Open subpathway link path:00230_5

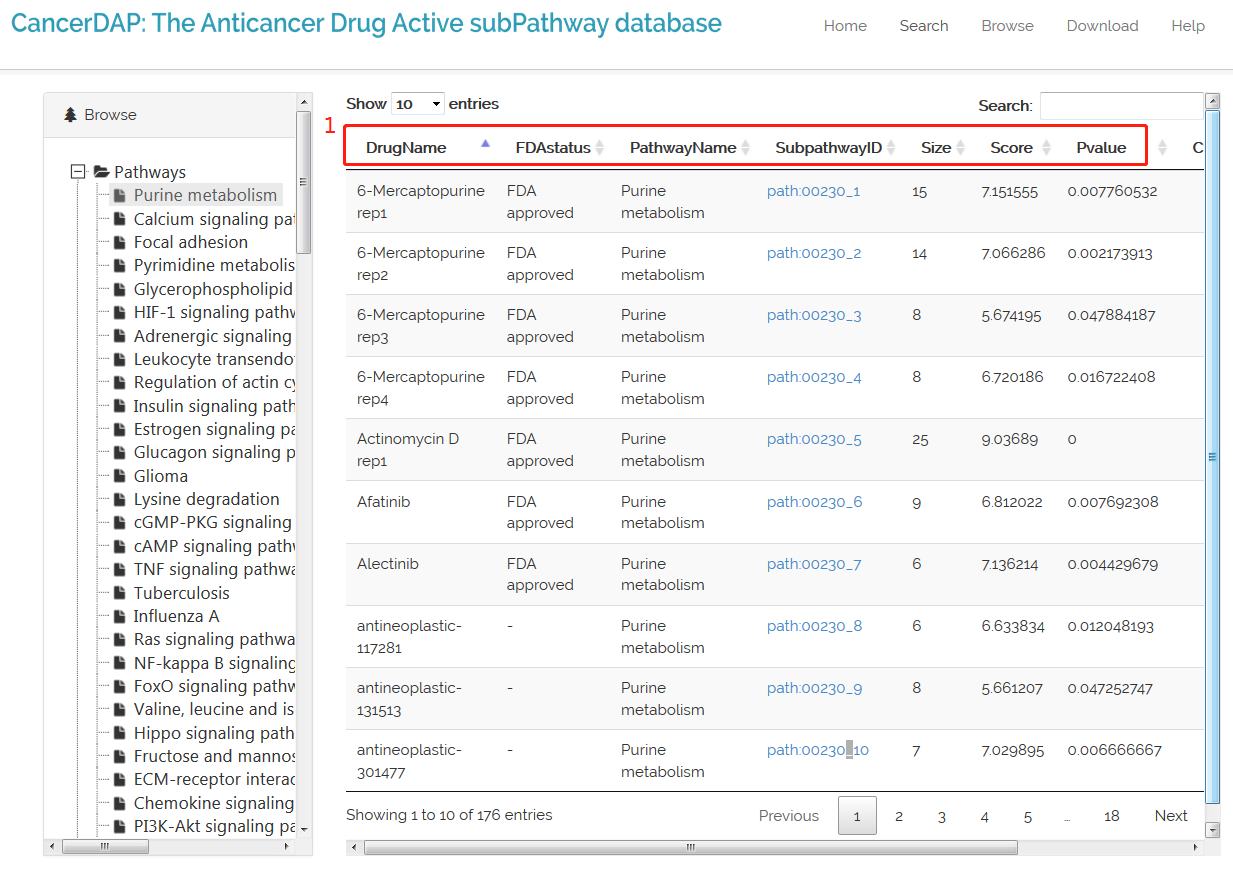coord(814,440)
